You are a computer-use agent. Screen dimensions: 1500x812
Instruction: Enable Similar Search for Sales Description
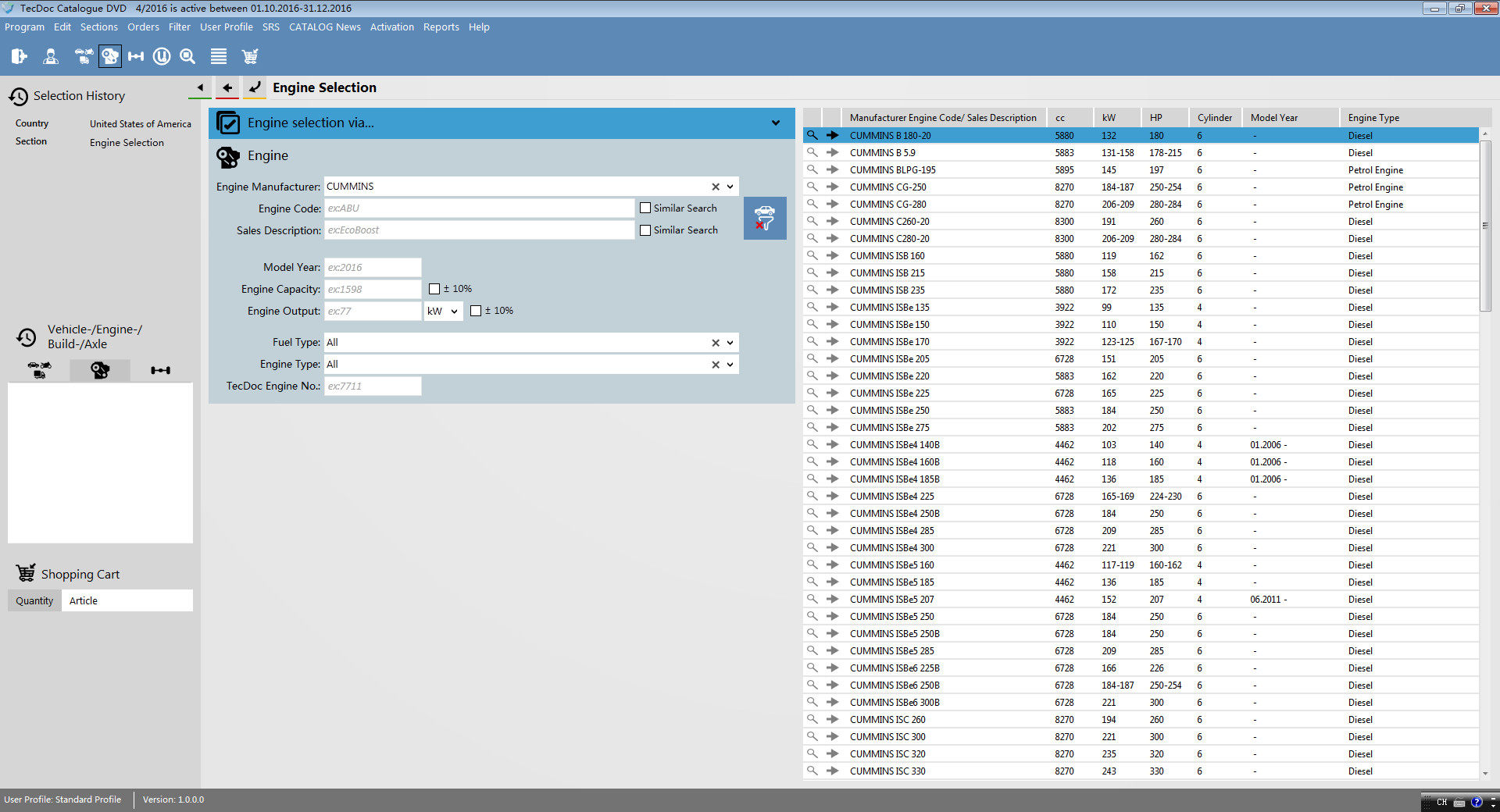645,230
